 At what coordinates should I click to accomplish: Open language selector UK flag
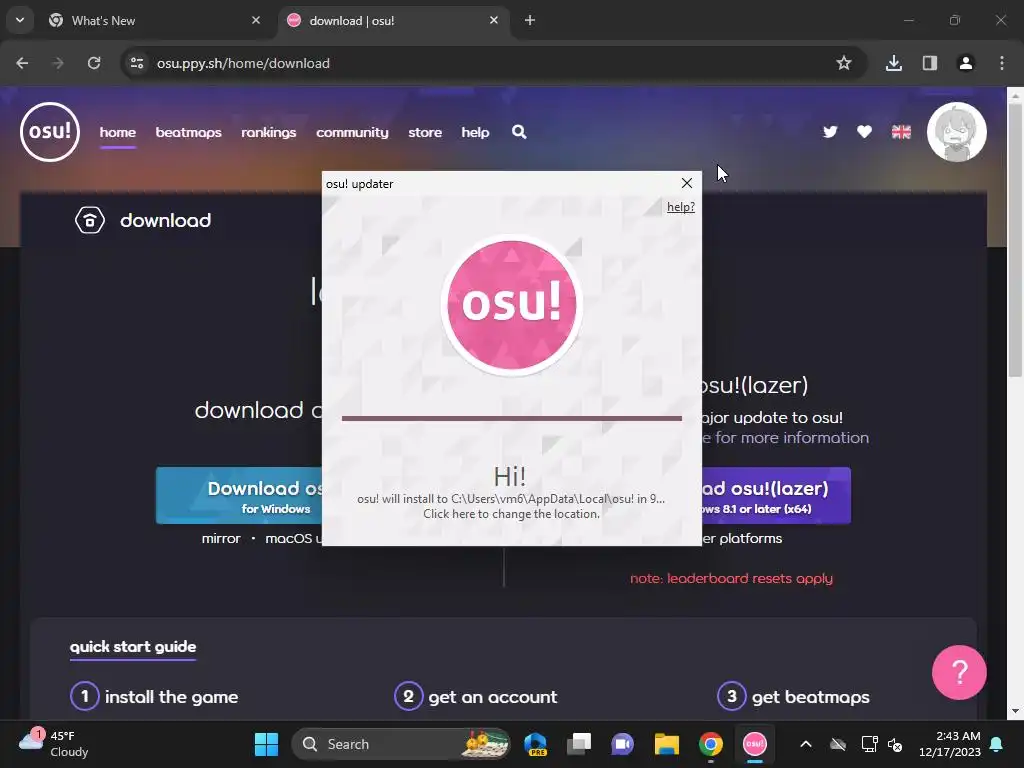pyautogui.click(x=901, y=132)
